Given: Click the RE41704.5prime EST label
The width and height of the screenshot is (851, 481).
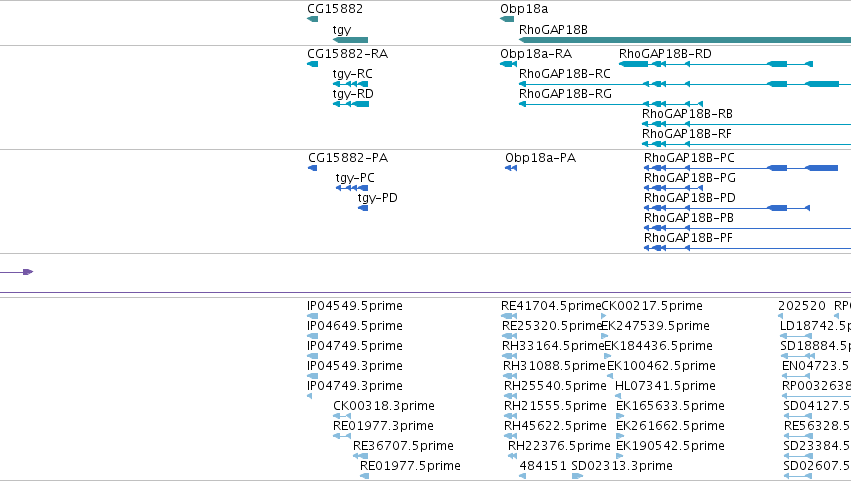Looking at the screenshot, I should click(x=551, y=306).
